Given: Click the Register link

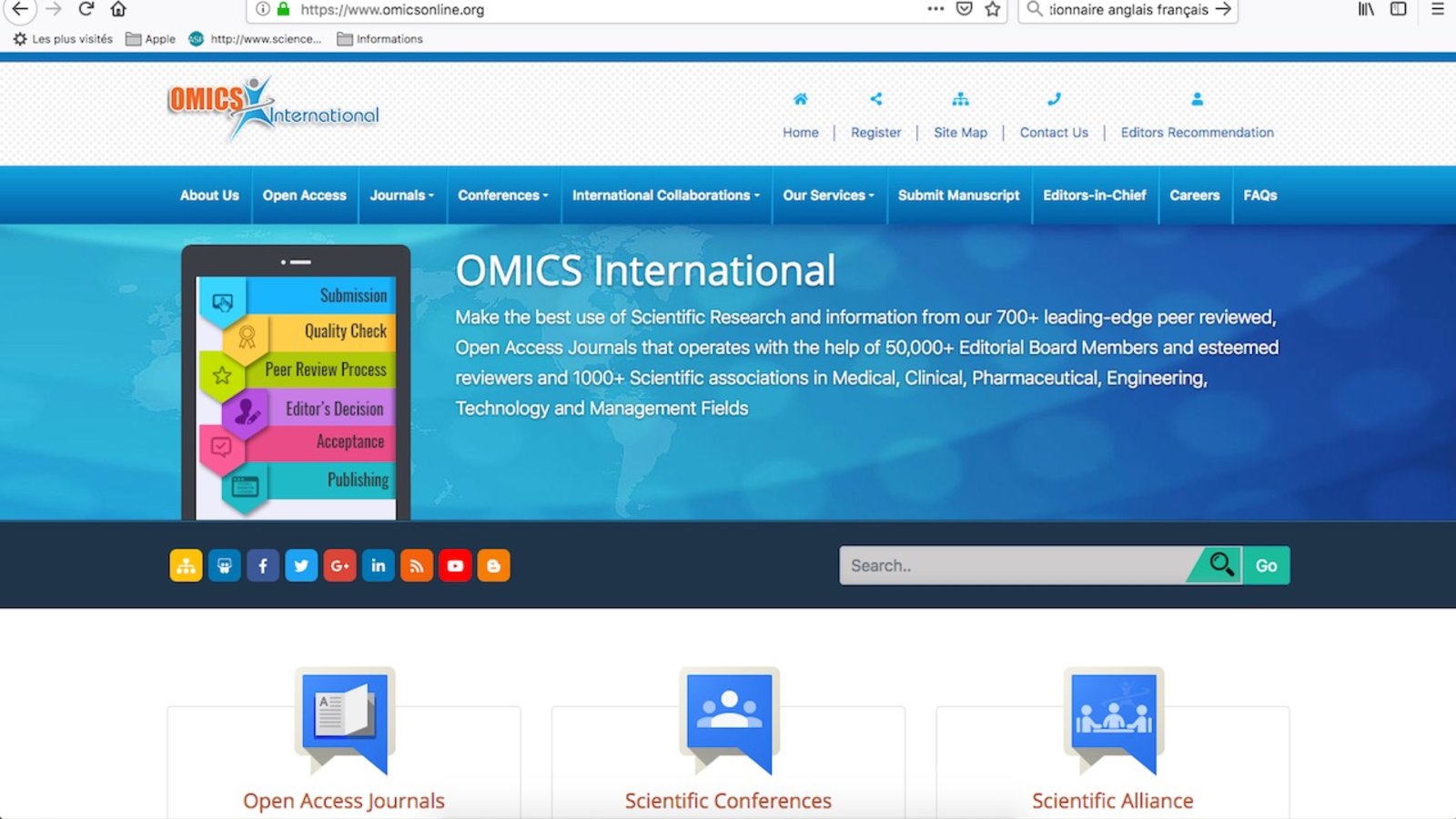Looking at the screenshot, I should [x=876, y=133].
